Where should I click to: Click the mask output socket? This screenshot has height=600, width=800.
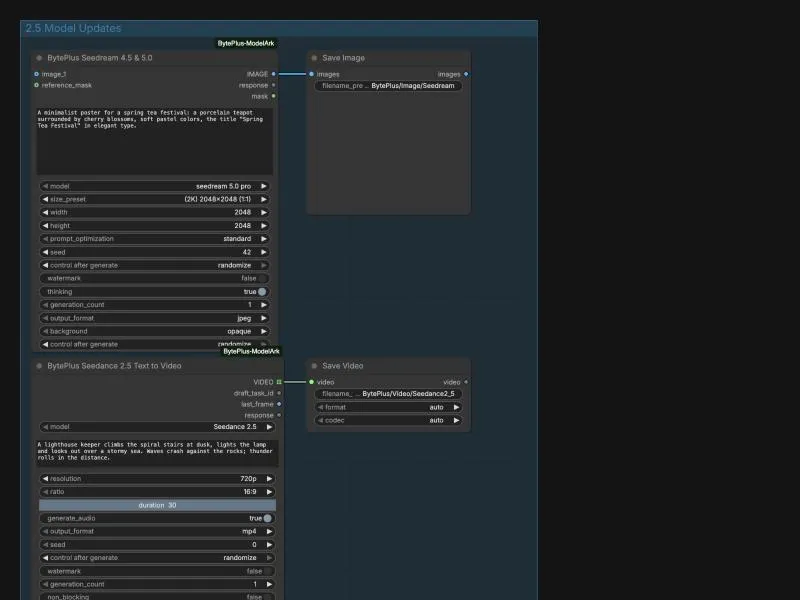pos(273,96)
